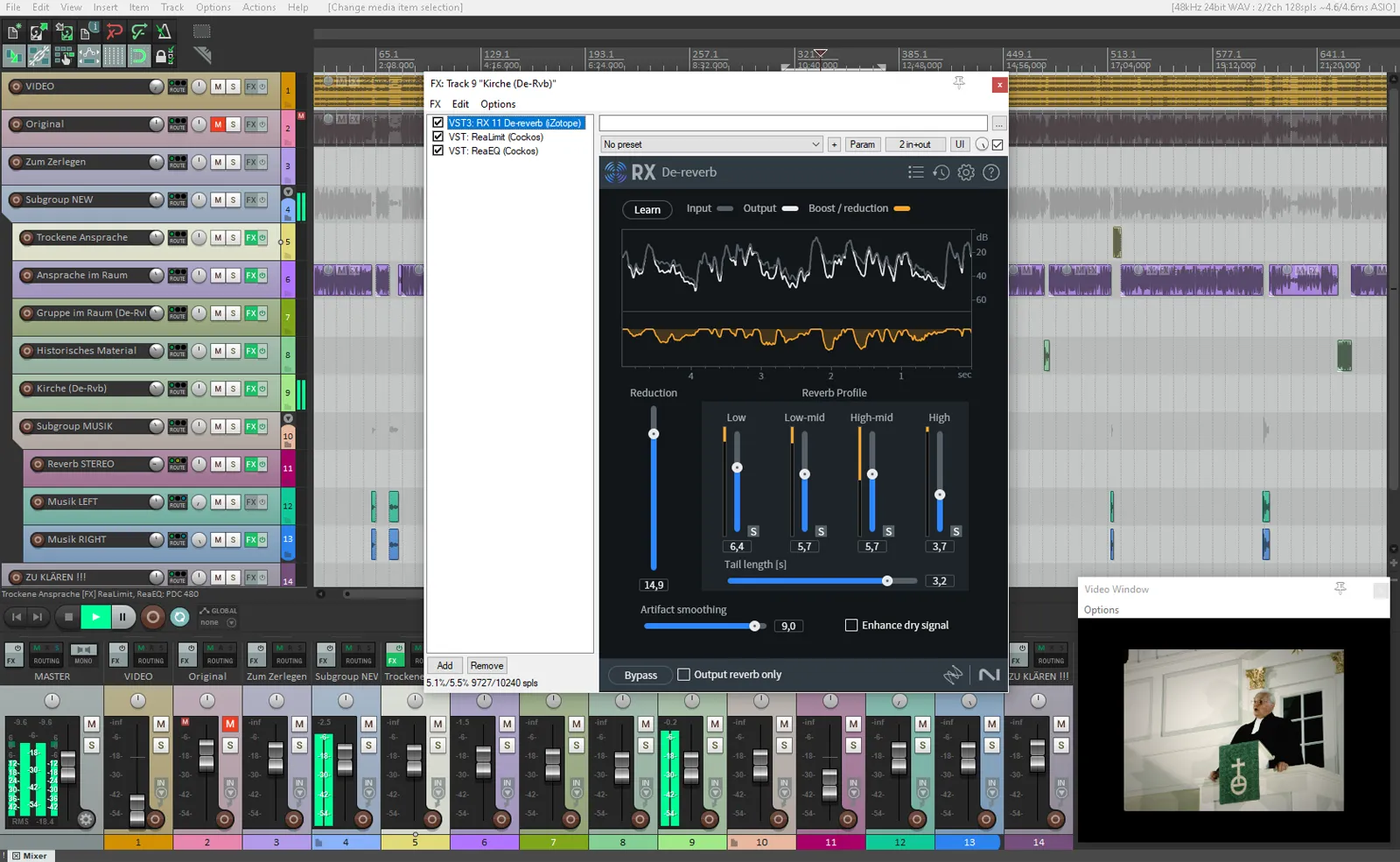Adjust the Artifact smoothing slider handle
The image size is (1400, 862).
click(x=754, y=626)
